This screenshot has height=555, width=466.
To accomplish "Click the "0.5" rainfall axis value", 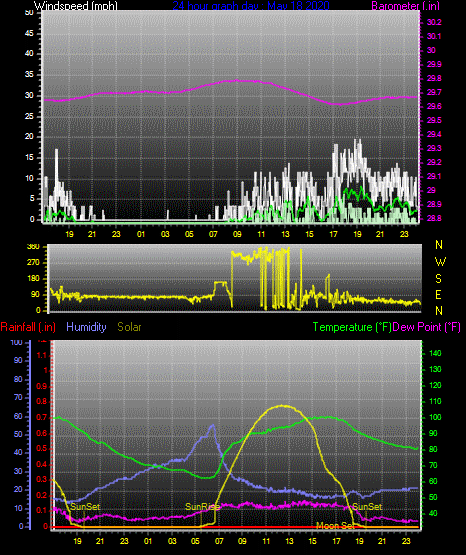I will [42, 448].
